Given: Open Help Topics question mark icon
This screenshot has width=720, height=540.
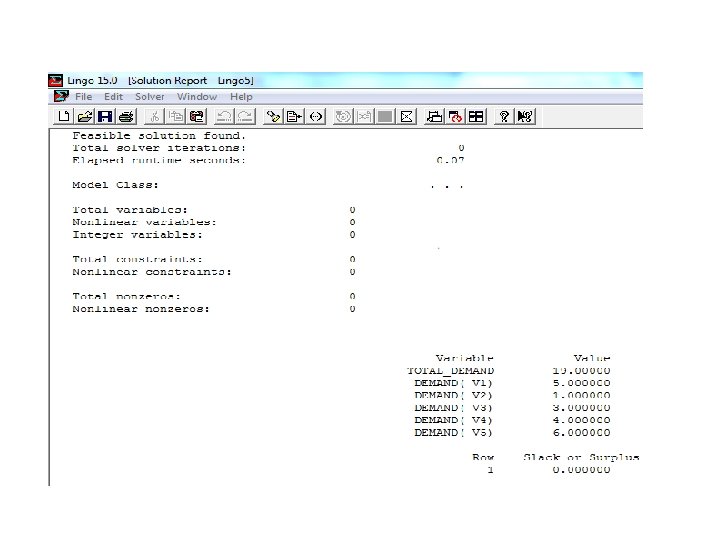Looking at the screenshot, I should click(504, 117).
